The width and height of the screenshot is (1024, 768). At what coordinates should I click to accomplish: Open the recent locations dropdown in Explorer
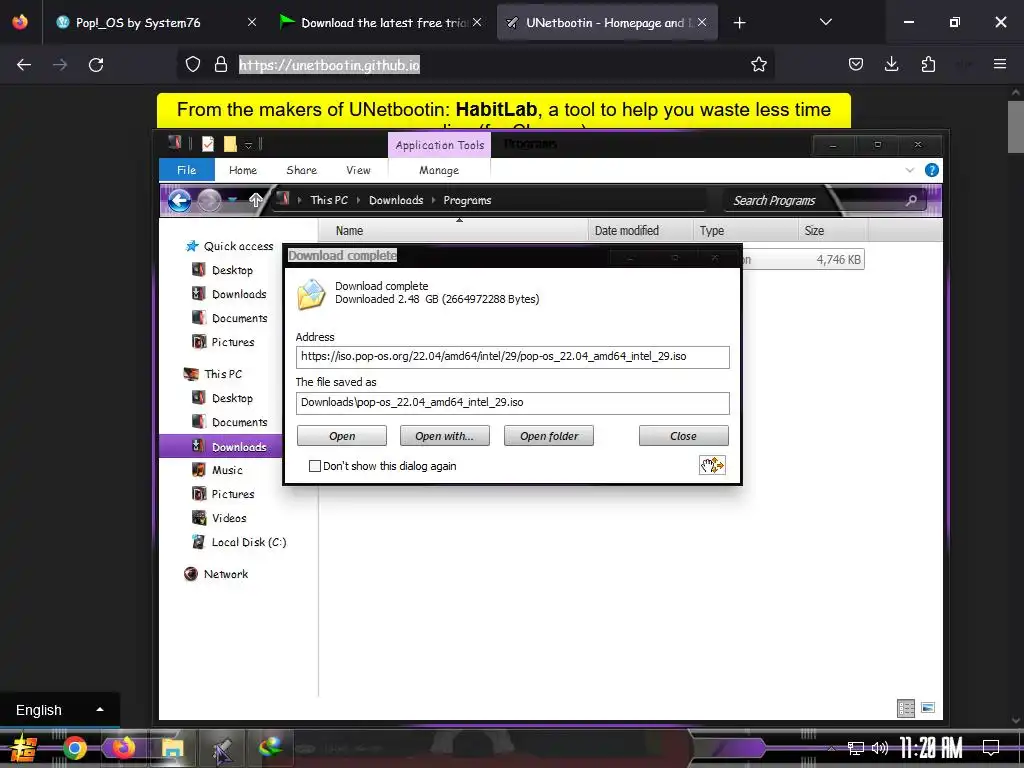point(232,200)
